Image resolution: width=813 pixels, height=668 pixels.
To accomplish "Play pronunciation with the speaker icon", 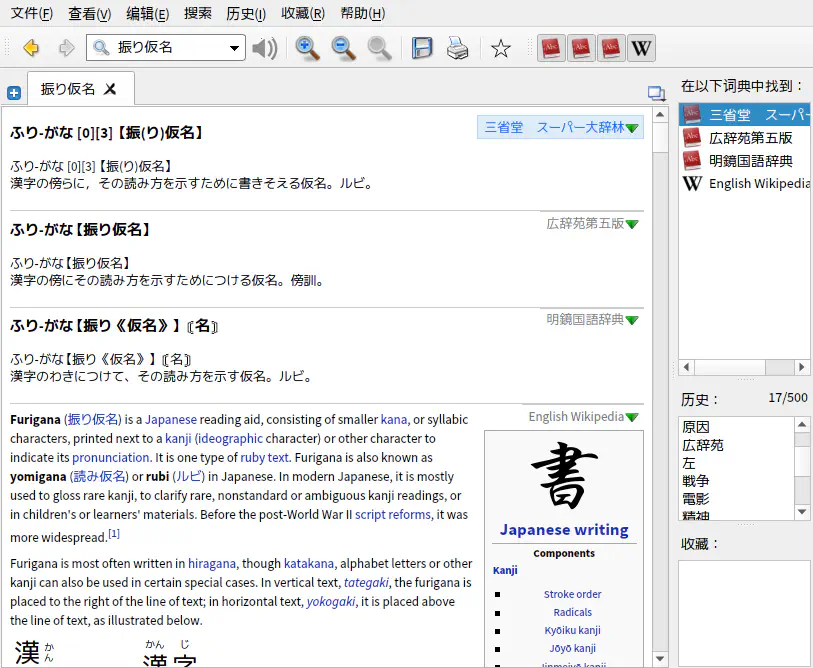I will click(264, 48).
